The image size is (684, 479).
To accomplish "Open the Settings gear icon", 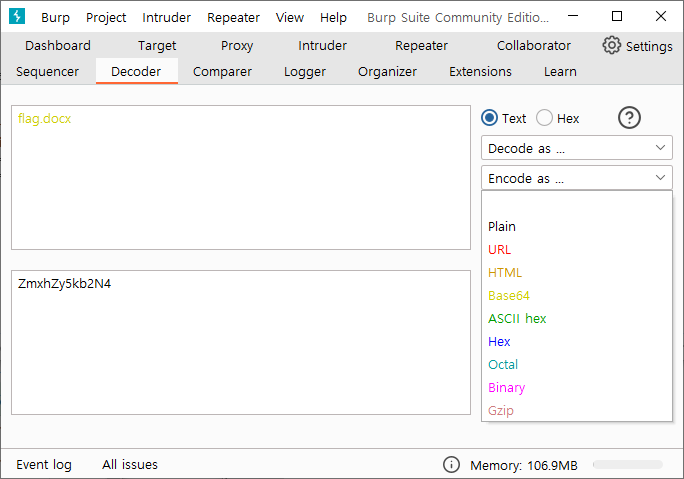I will (612, 45).
